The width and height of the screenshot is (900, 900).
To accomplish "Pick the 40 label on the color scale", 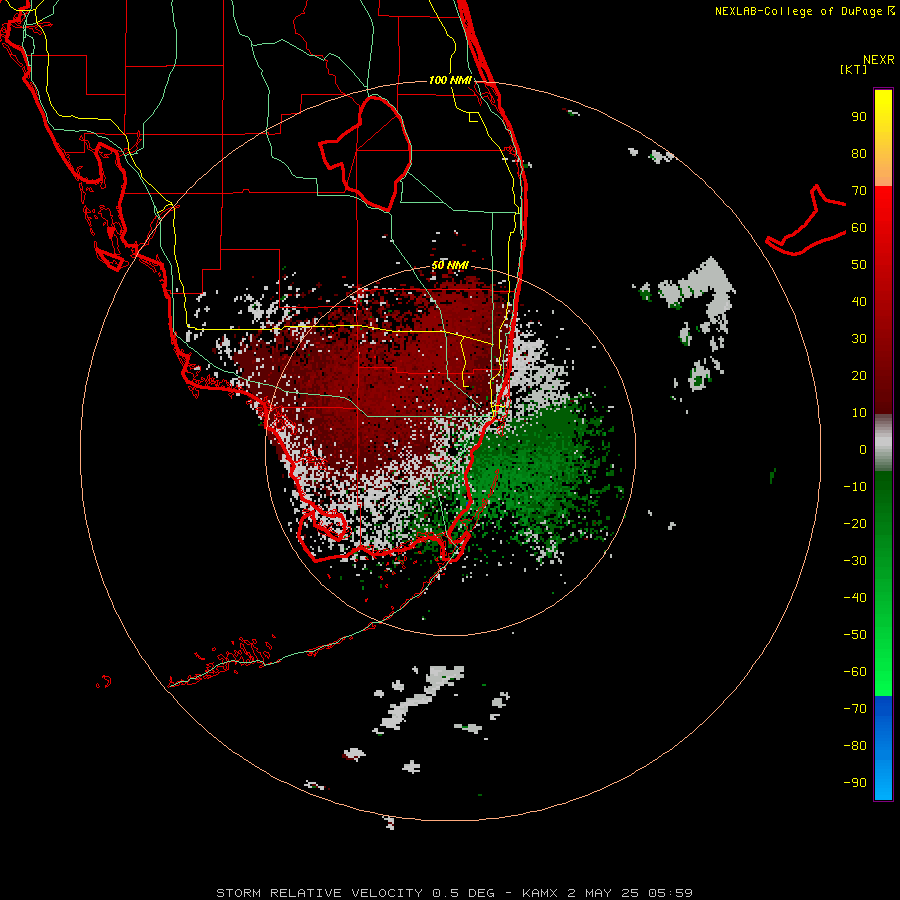I will (859, 301).
